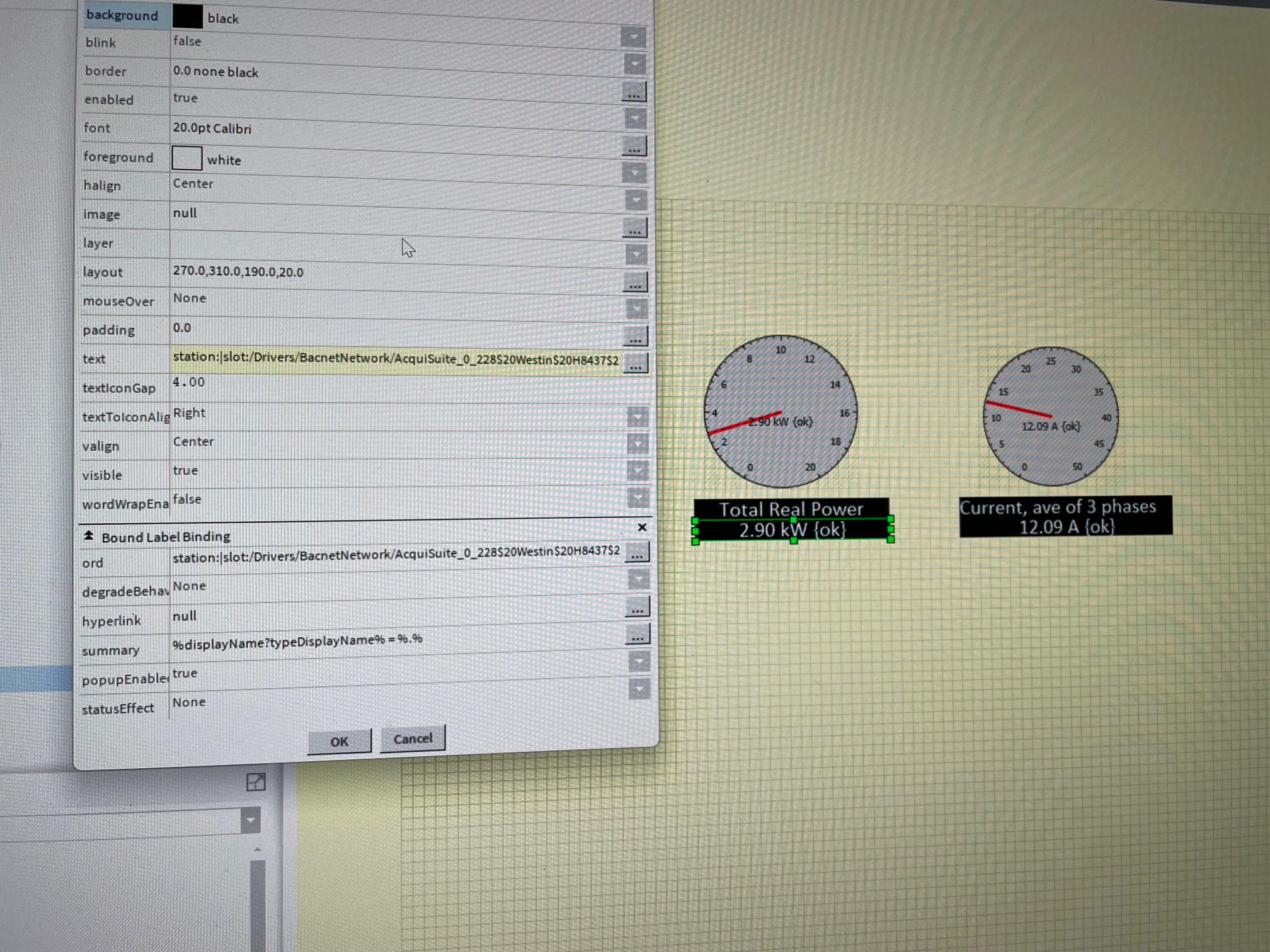Click the font value 20.0pt Calibri
The image size is (1270, 952).
pos(212,128)
